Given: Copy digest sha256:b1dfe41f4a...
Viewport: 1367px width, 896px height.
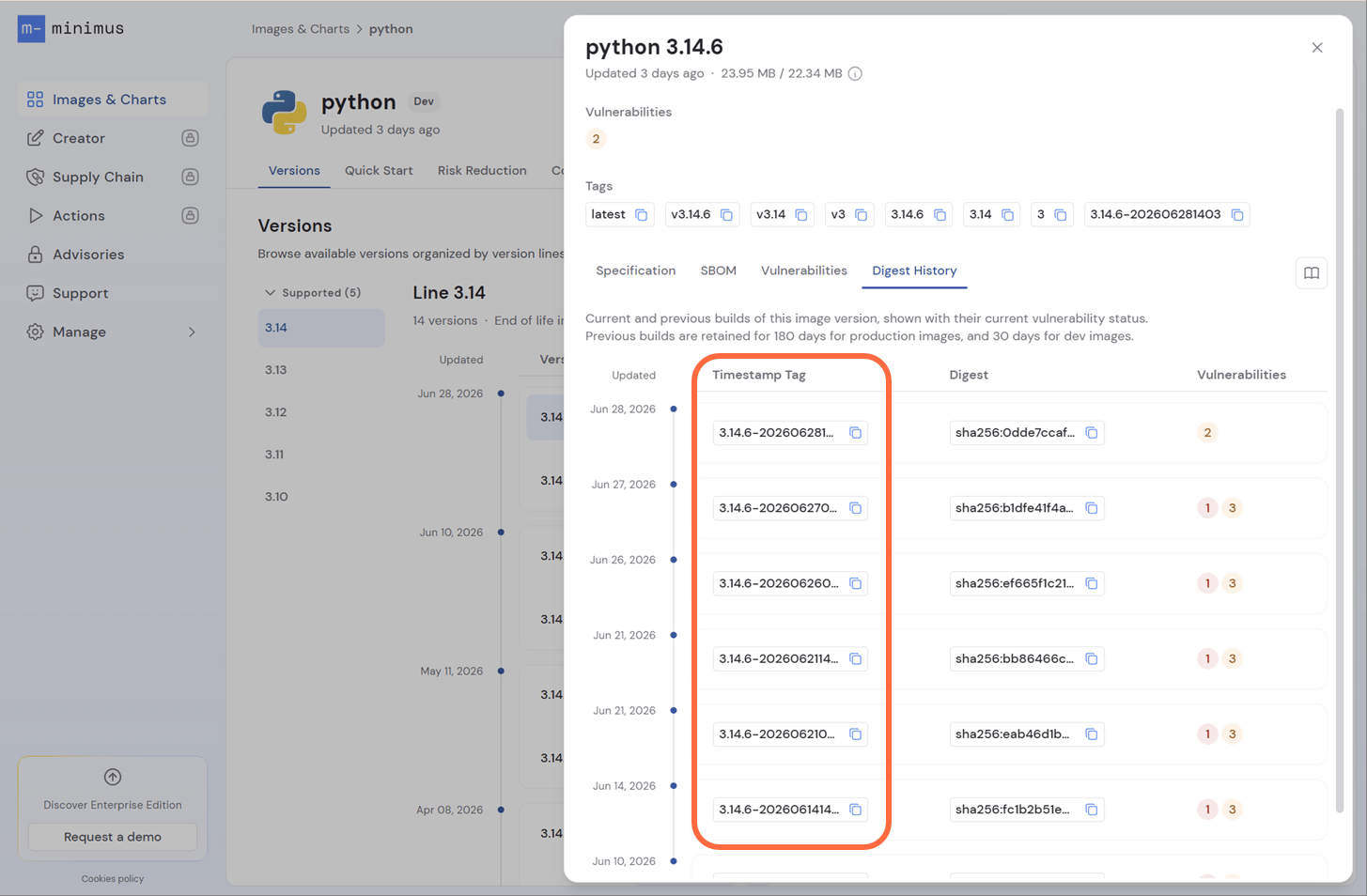Looking at the screenshot, I should (x=1092, y=508).
